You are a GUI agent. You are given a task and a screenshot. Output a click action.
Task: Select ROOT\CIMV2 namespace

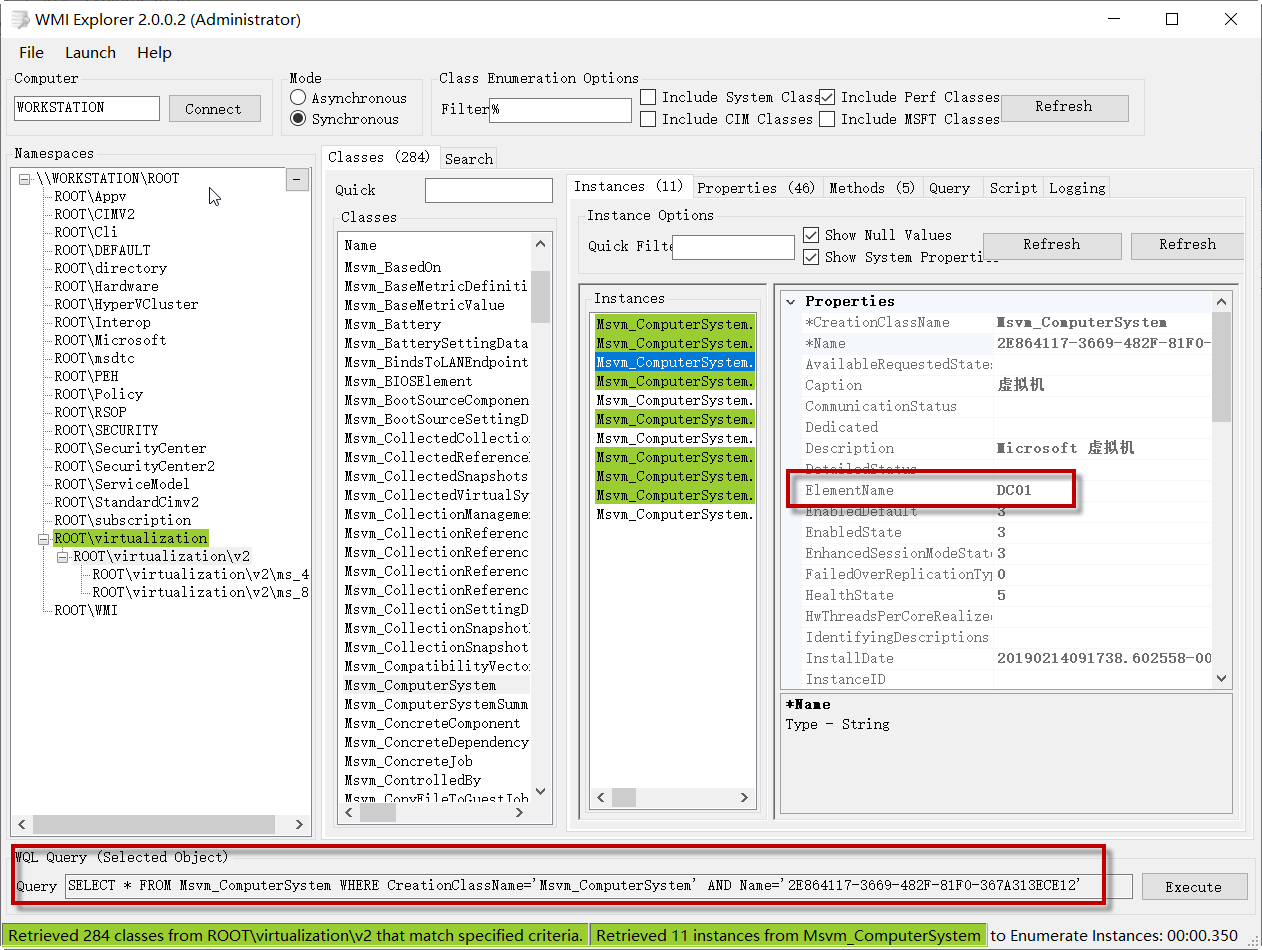tap(94, 215)
